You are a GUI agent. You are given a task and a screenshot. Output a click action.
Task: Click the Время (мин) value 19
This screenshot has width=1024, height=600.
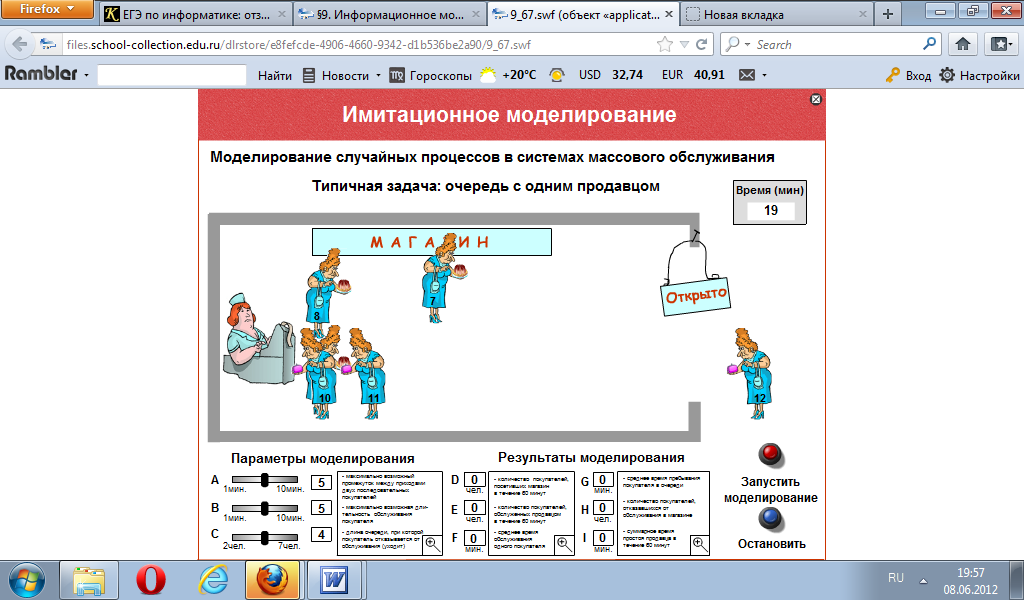click(771, 211)
